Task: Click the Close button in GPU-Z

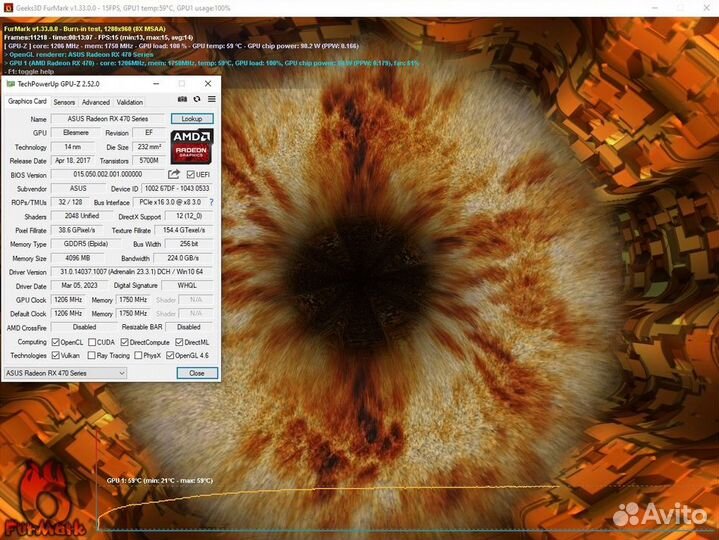Action: 196,373
